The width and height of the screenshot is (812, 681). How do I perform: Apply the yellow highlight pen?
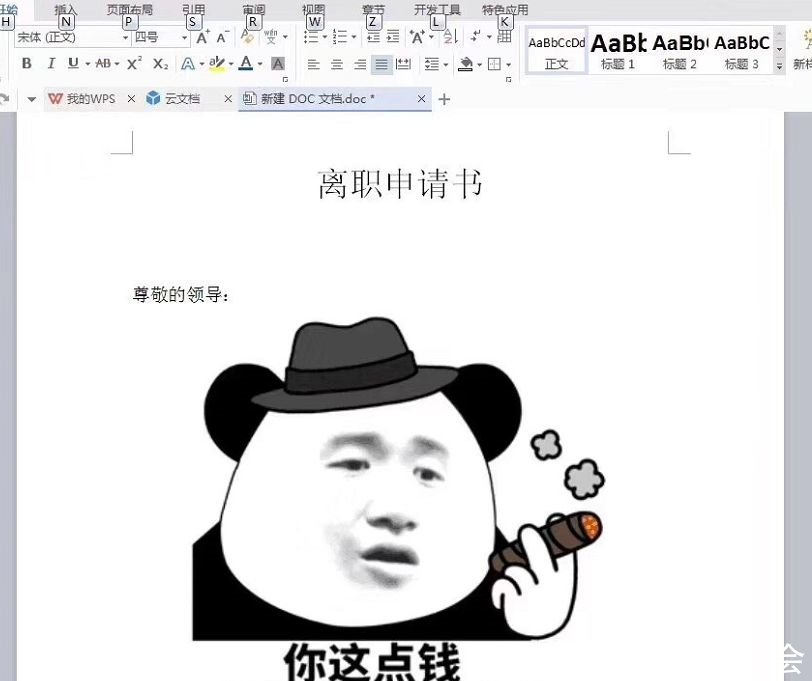pyautogui.click(x=217, y=64)
